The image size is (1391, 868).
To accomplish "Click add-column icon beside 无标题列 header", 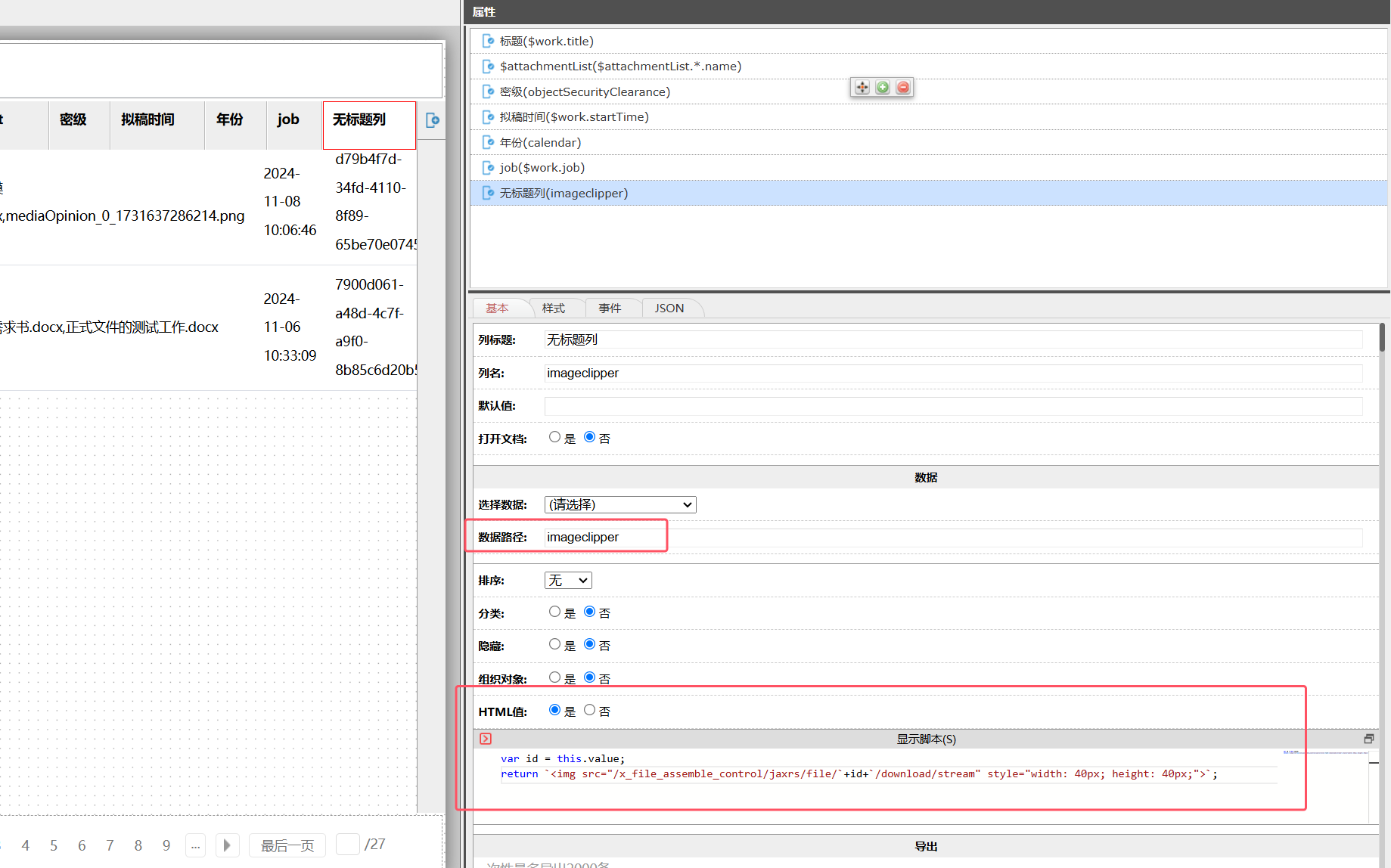I will (432, 120).
